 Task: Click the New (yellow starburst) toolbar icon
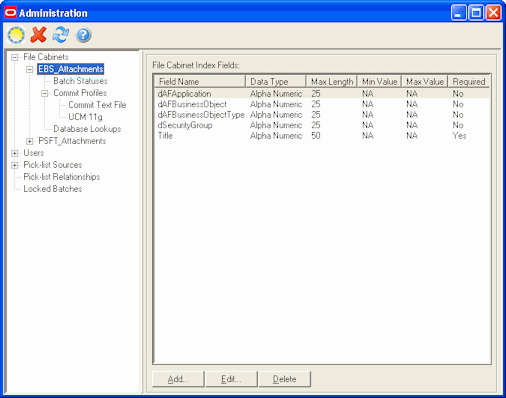pos(16,35)
